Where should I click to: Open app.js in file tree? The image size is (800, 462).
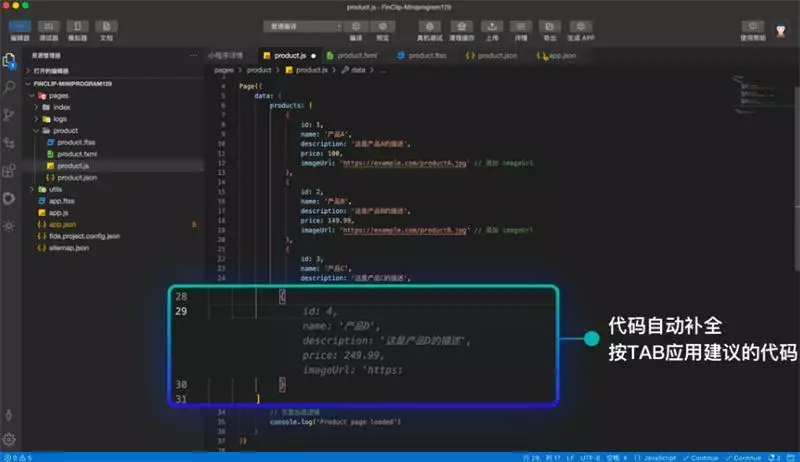tap(53, 213)
